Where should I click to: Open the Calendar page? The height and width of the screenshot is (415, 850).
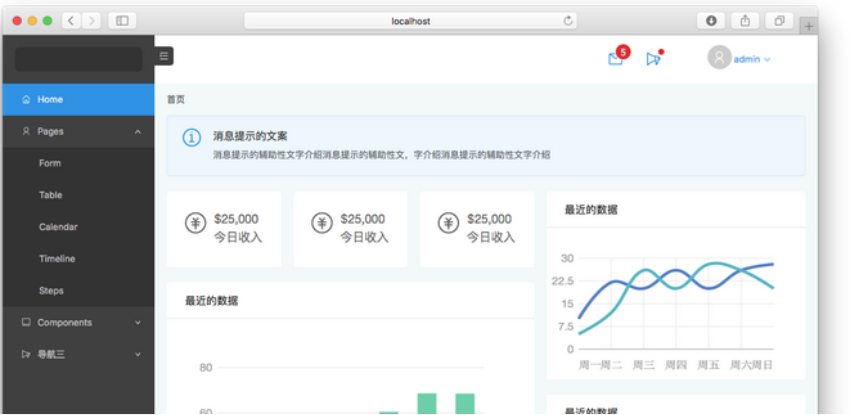coord(79,227)
